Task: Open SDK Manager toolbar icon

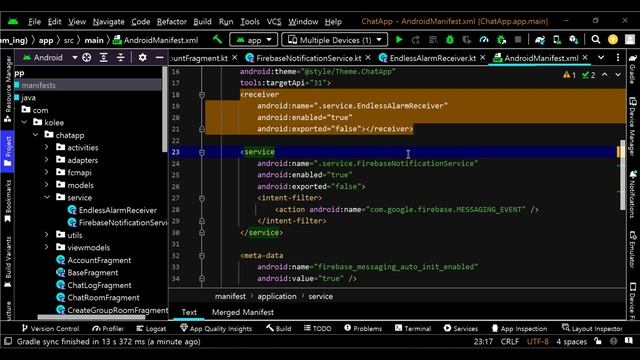Action: [573, 40]
